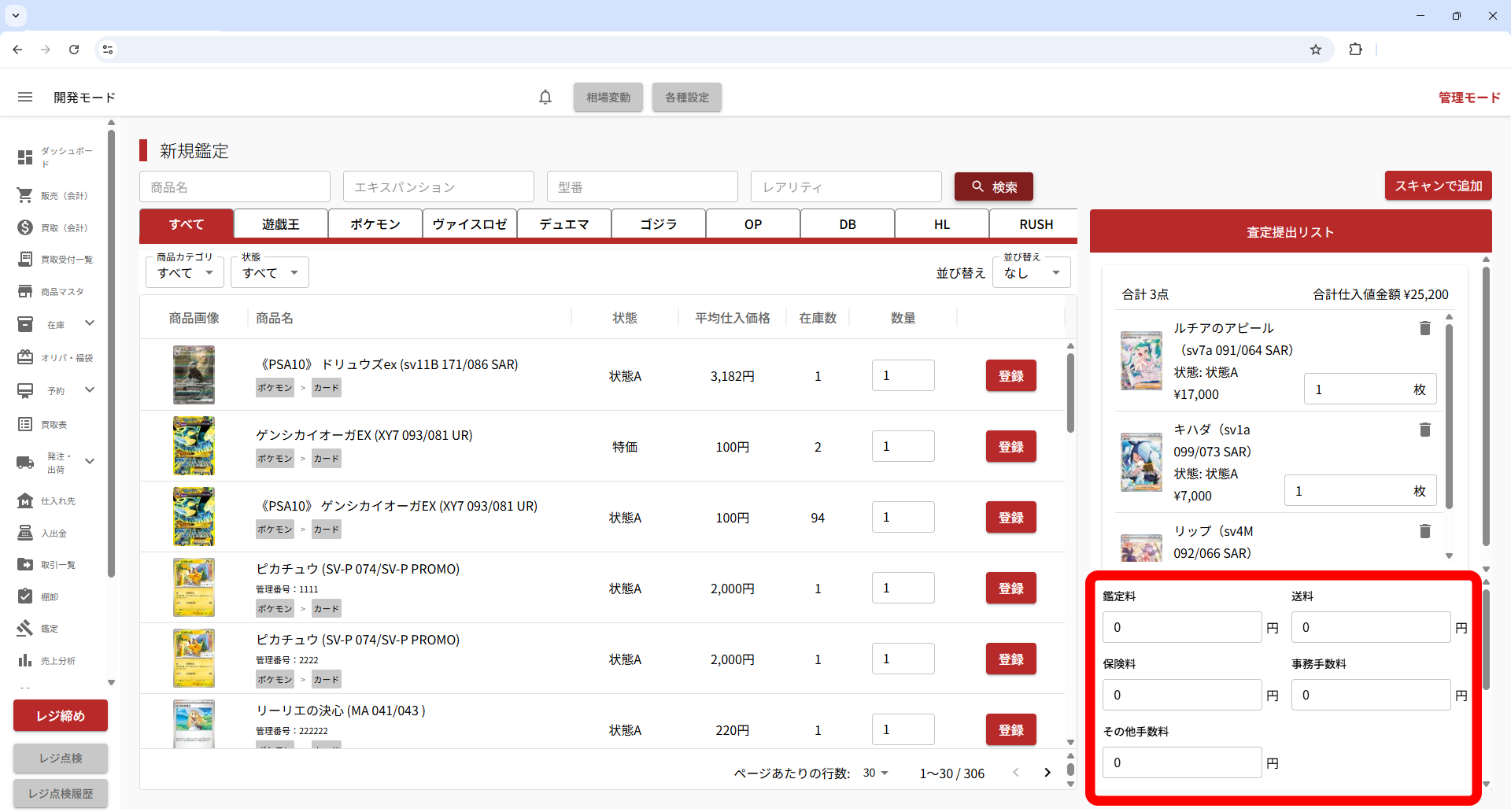This screenshot has height=812, width=1511.
Task: Open 商品マスタ in the sidebar
Action: (x=55, y=292)
